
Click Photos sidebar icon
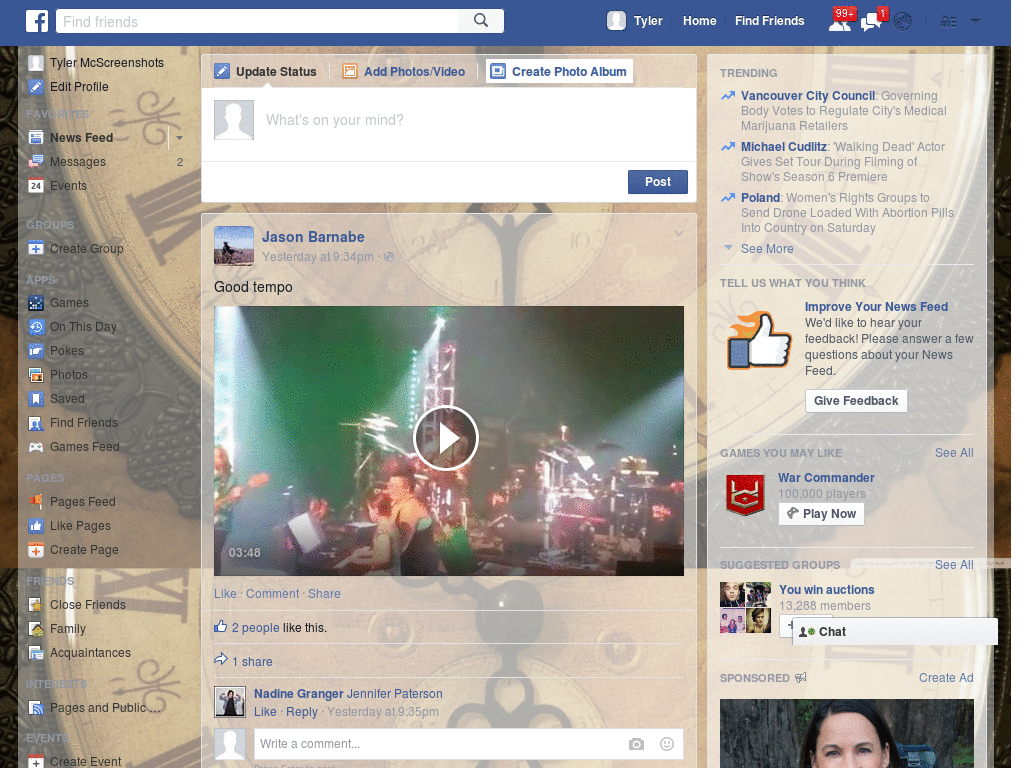[36, 375]
